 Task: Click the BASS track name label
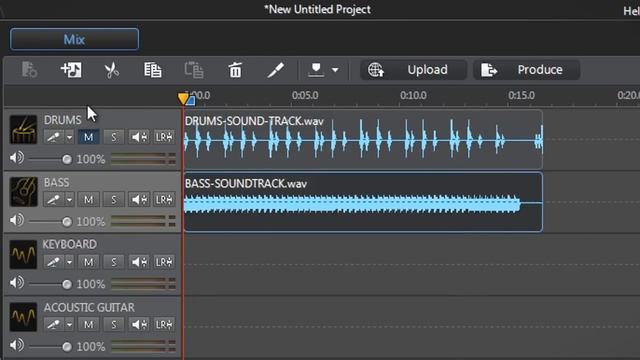point(56,182)
